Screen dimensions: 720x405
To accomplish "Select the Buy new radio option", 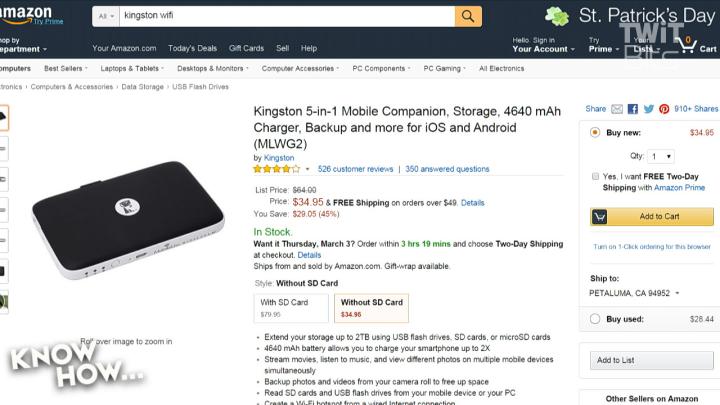I will tap(595, 132).
